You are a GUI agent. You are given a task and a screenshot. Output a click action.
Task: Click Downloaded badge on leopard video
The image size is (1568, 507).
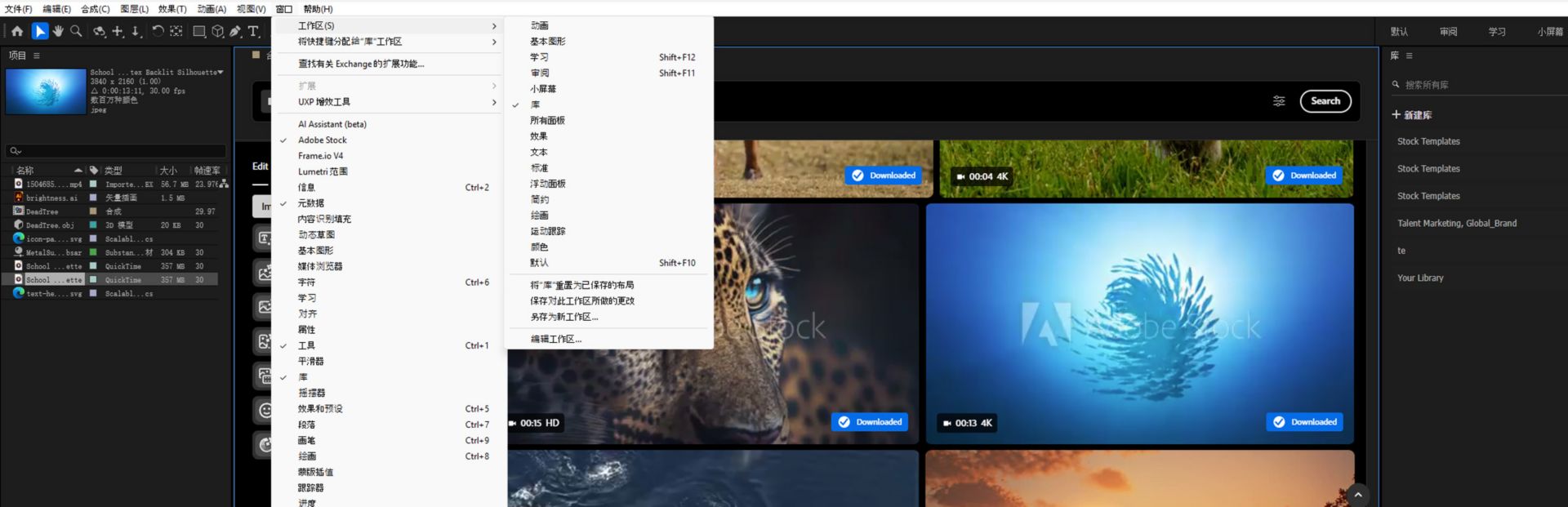pyautogui.click(x=870, y=422)
